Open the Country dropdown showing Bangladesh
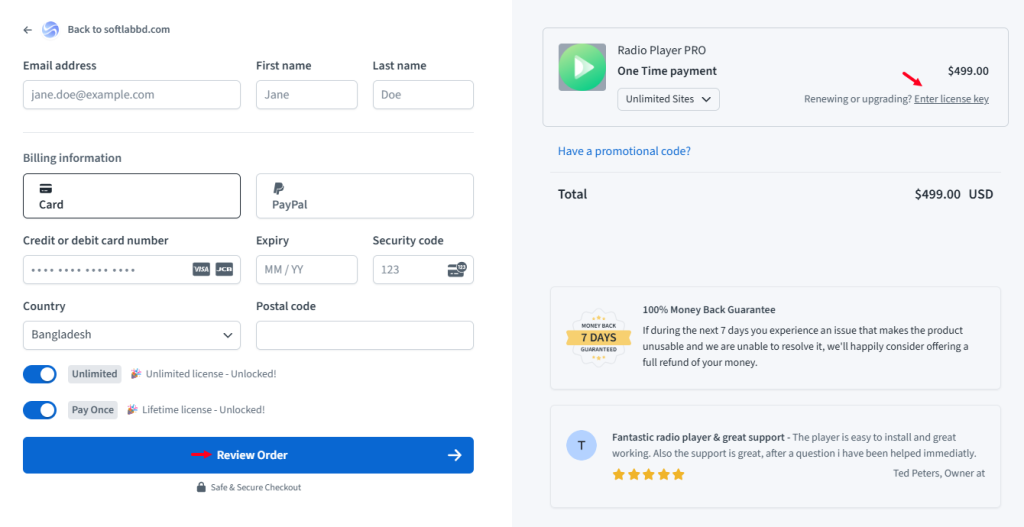The height and width of the screenshot is (527, 1024). click(132, 335)
